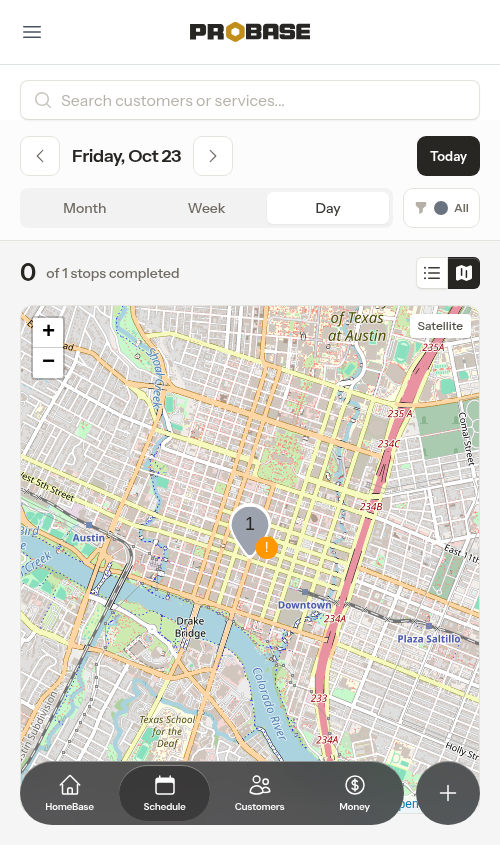
Task: Click the ProBase logo
Action: [x=250, y=32]
